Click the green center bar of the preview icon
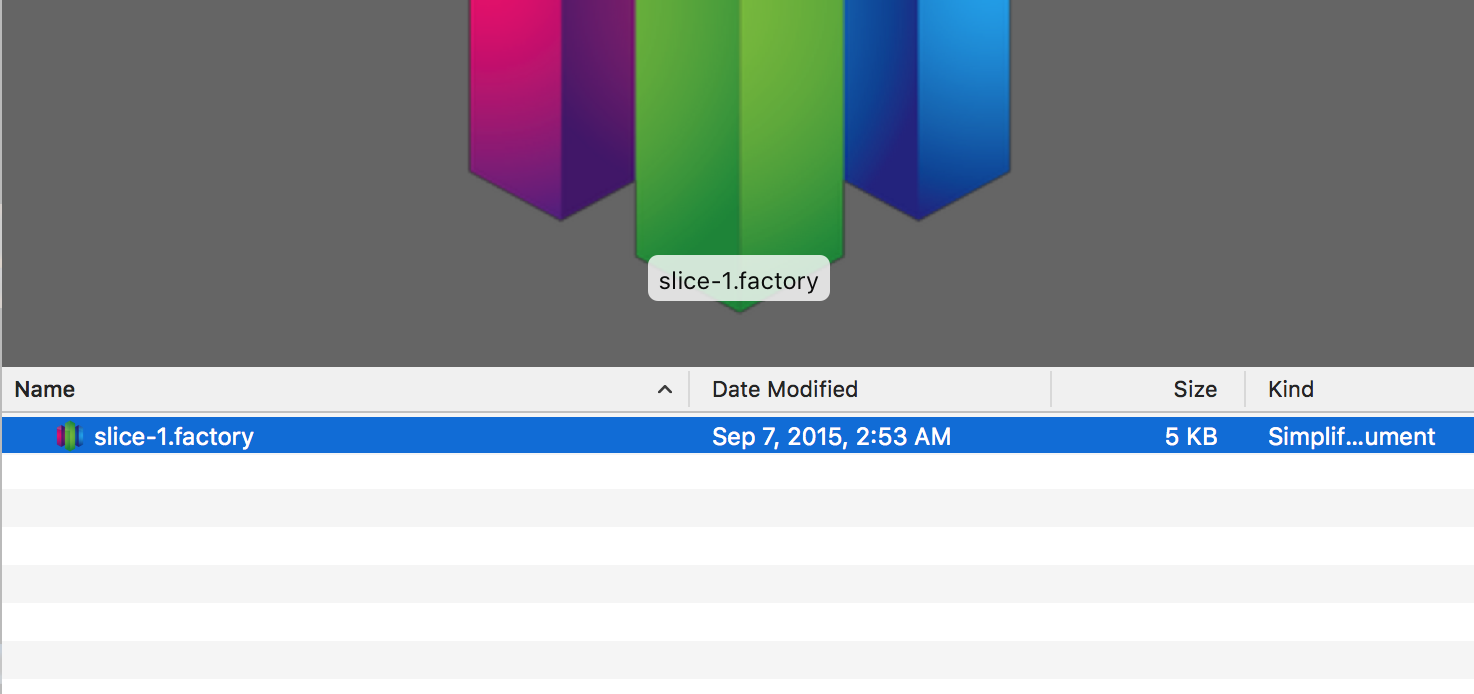This screenshot has height=694, width=1474. 740,130
